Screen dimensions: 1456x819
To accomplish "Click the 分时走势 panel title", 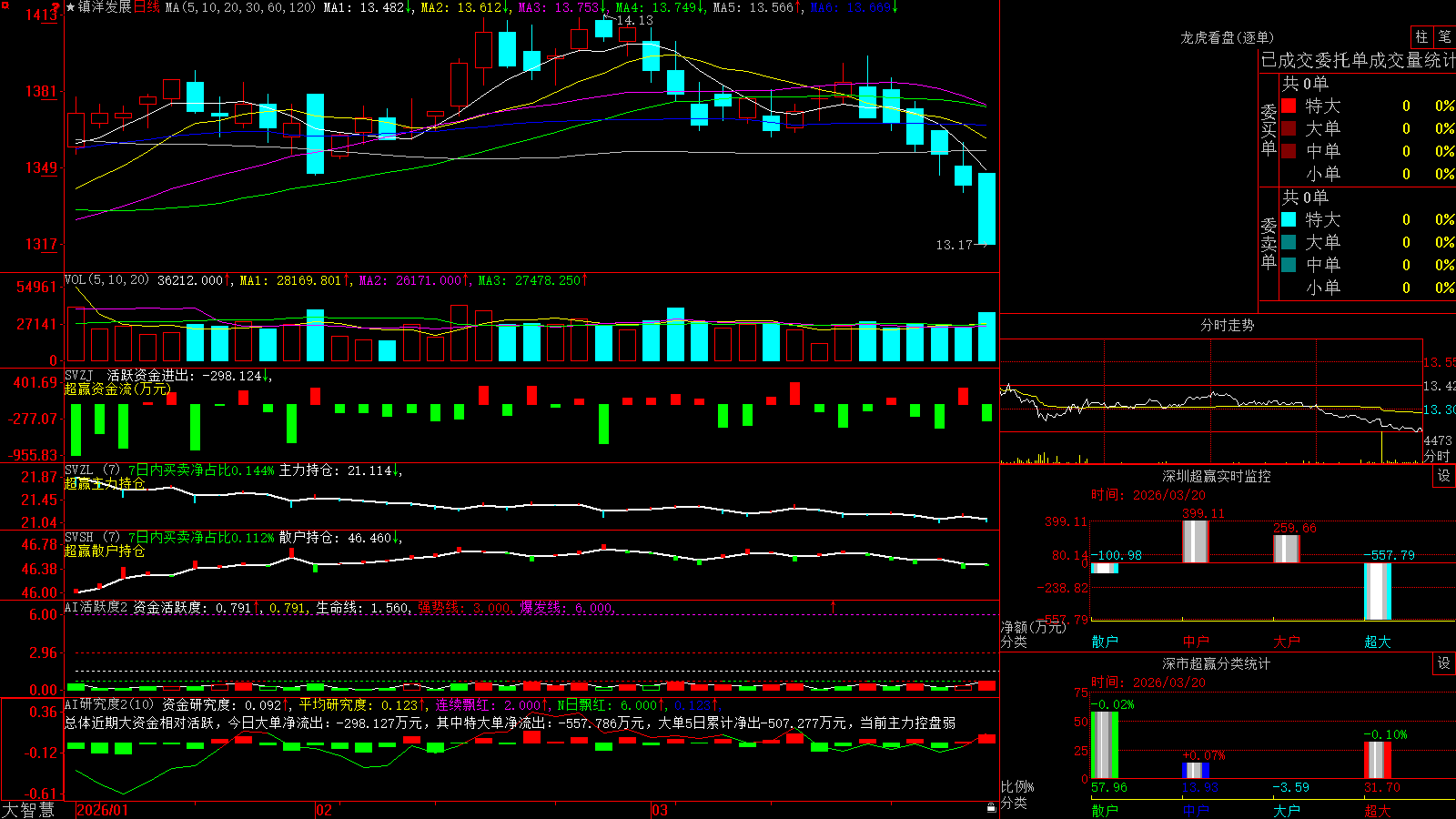I will (1227, 325).
